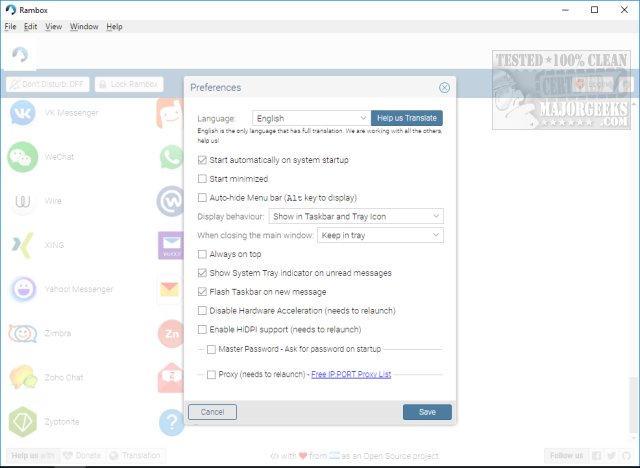Choose the XING service icon
This screenshot has height=468, width=640.
(22, 245)
